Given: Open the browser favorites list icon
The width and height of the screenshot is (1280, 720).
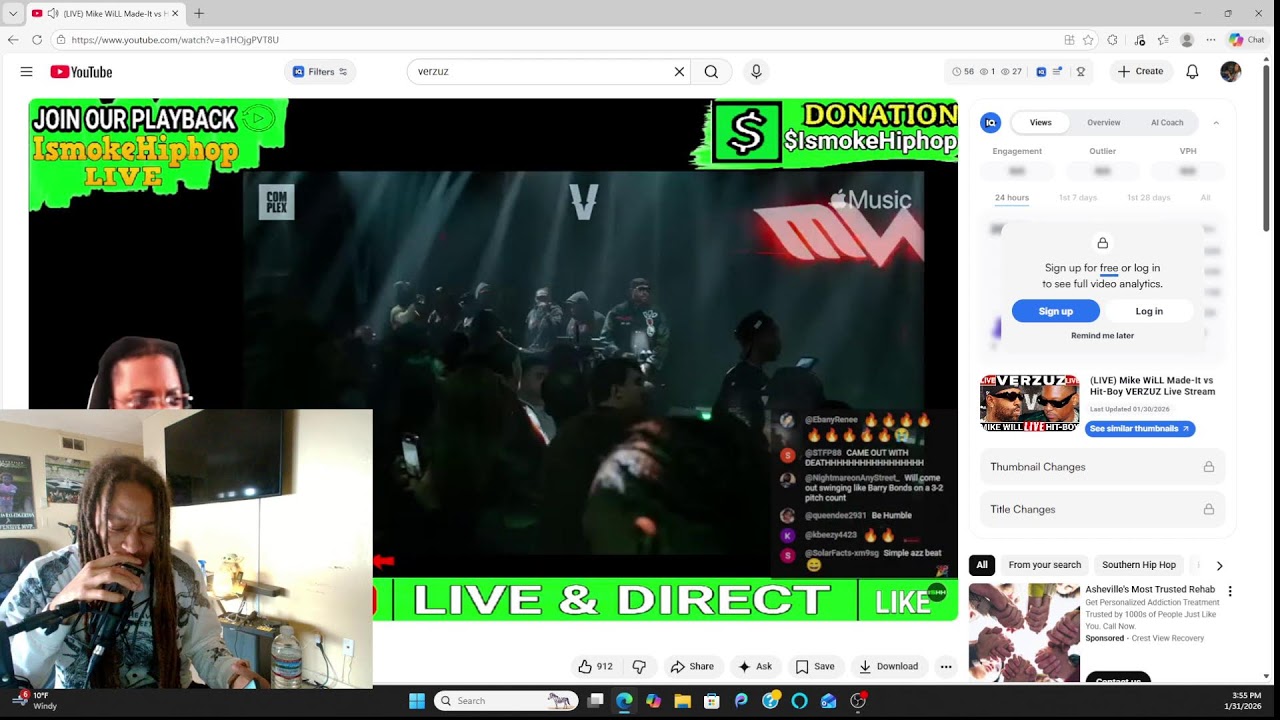Looking at the screenshot, I should (1163, 40).
